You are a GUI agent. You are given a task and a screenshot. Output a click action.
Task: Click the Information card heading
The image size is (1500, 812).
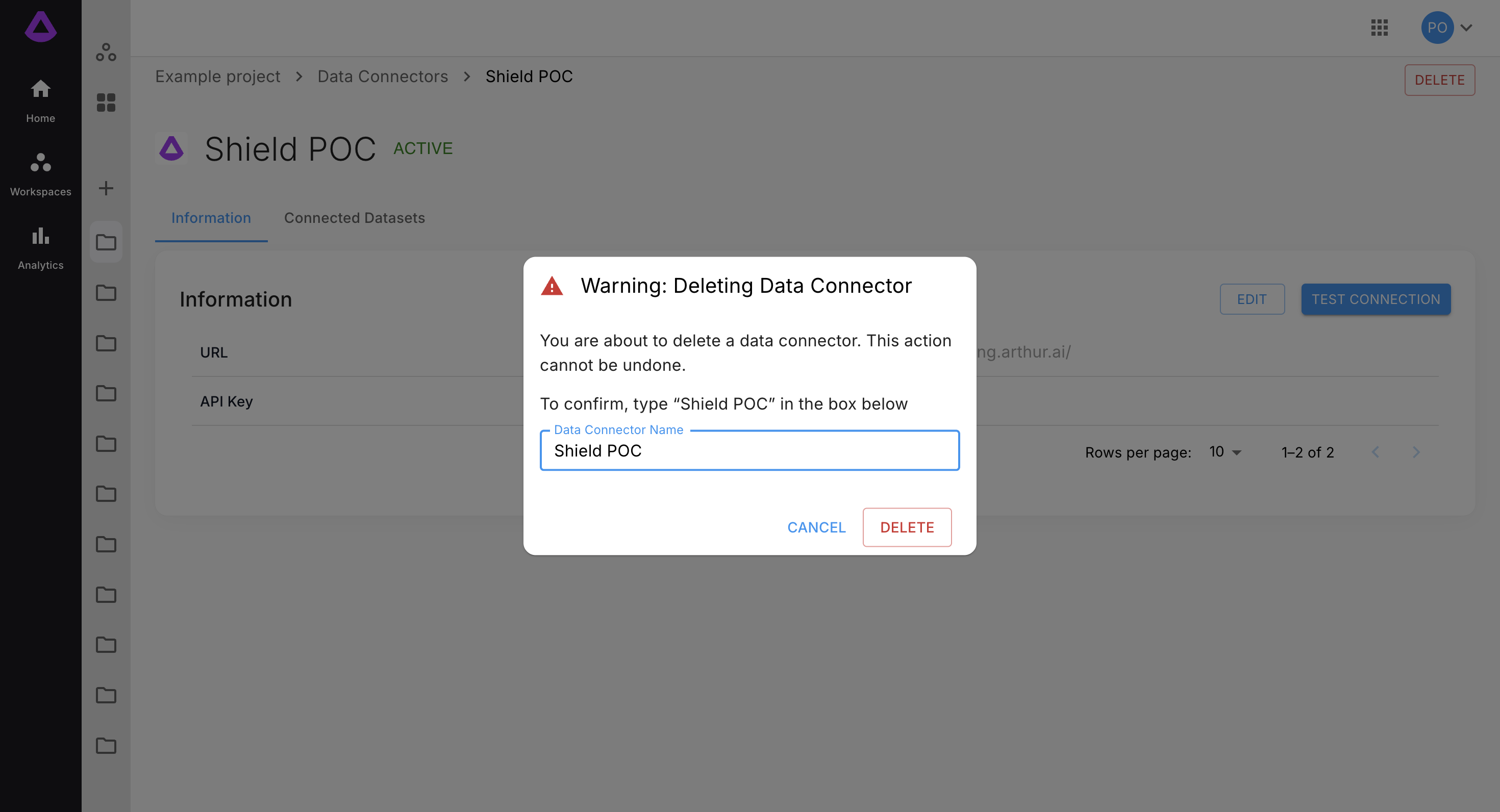tap(236, 299)
